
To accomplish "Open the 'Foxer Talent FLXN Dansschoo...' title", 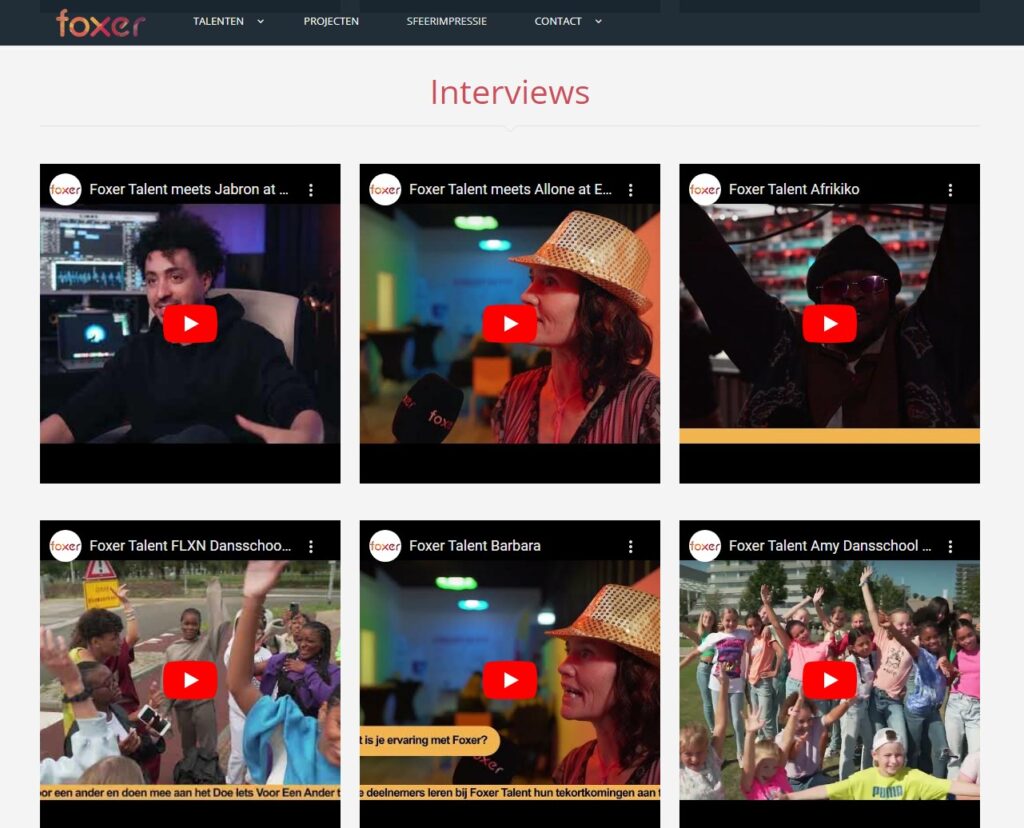I will [191, 546].
